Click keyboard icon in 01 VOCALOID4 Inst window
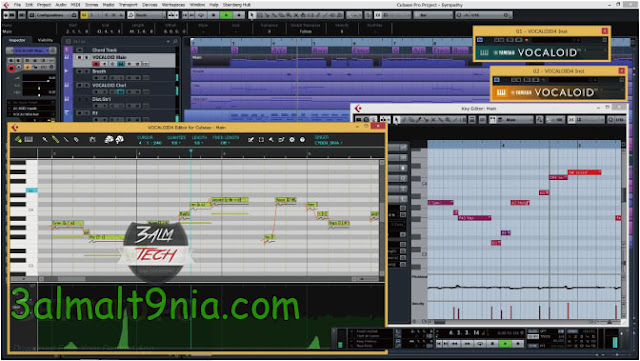This screenshot has height=361, width=640. [484, 53]
